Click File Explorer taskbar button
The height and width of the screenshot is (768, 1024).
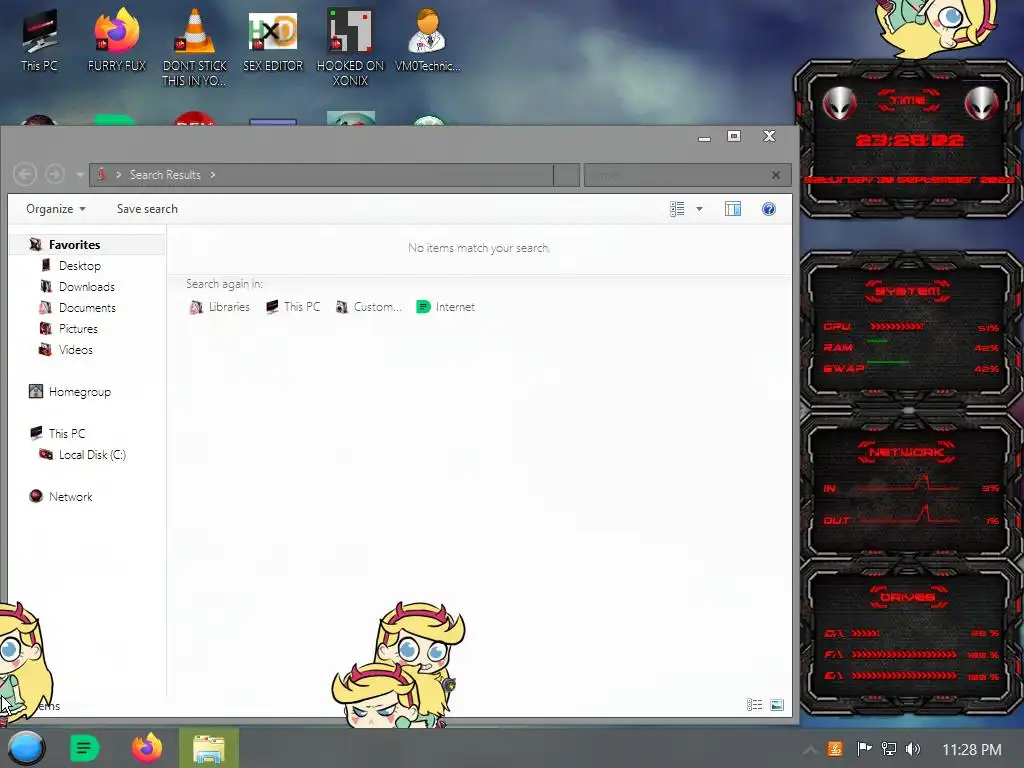[x=209, y=748]
